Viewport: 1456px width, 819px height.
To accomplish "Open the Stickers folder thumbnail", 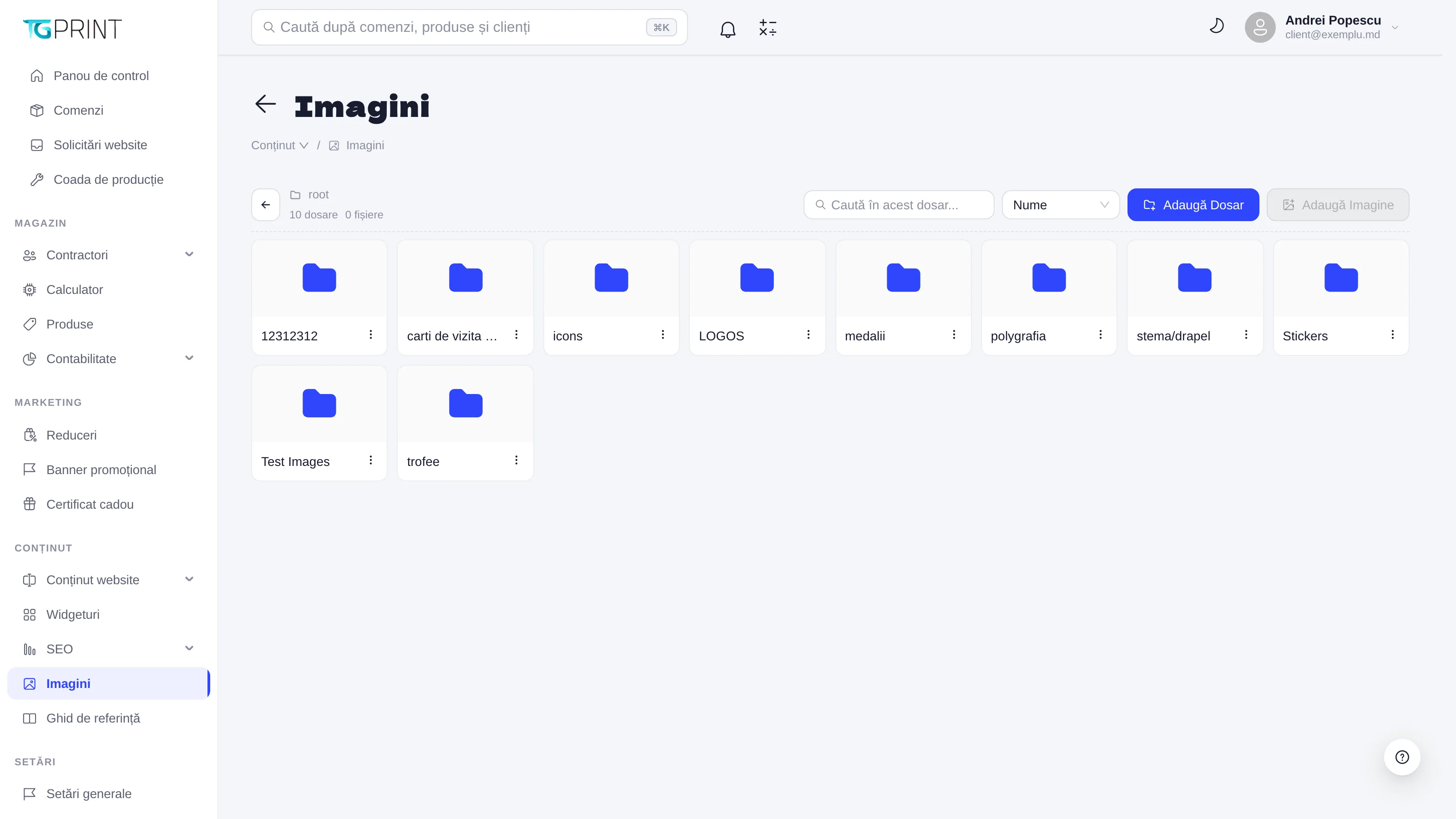I will click(x=1341, y=278).
